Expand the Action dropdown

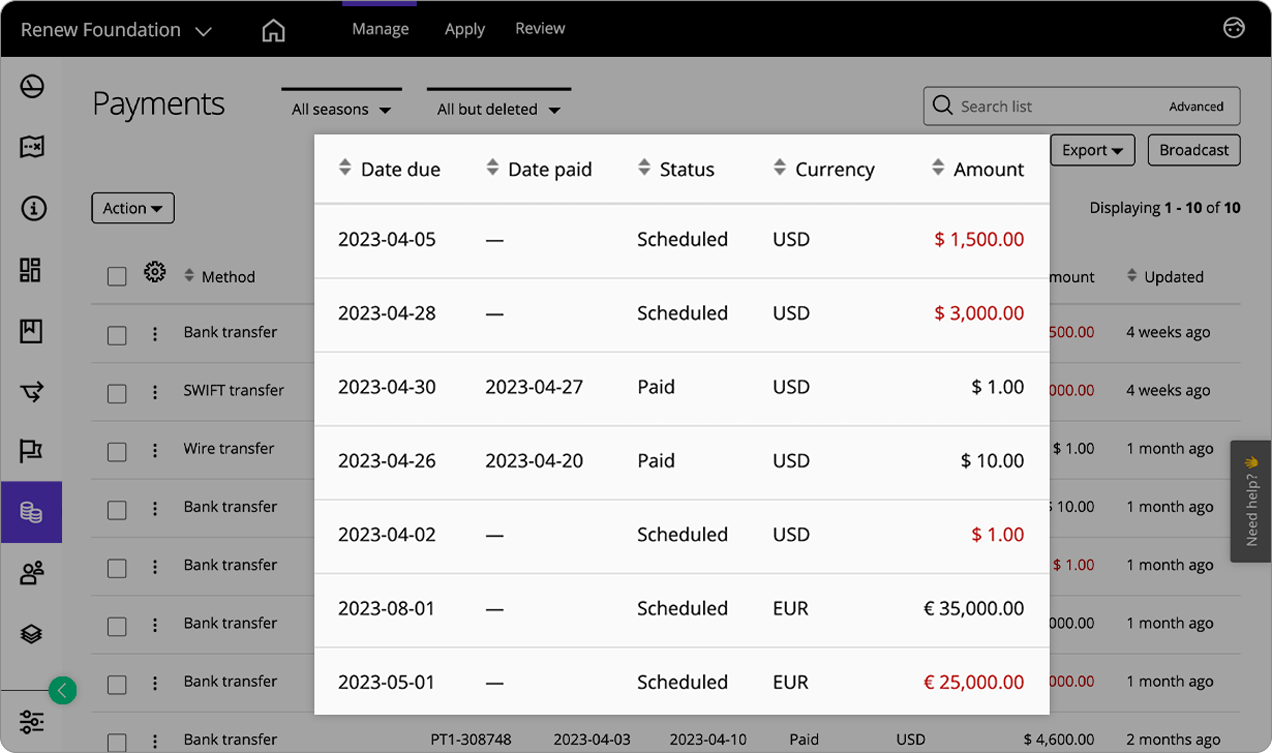tap(132, 207)
